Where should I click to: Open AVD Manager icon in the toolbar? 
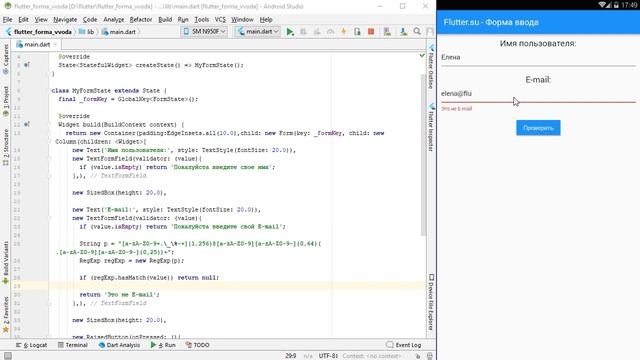tap(387, 31)
